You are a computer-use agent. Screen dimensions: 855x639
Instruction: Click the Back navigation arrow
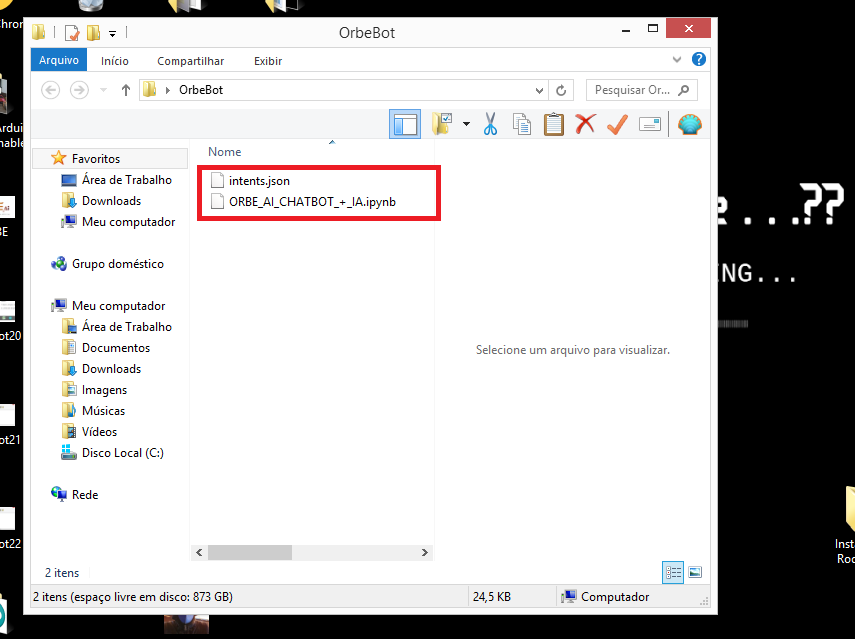tap(51, 90)
